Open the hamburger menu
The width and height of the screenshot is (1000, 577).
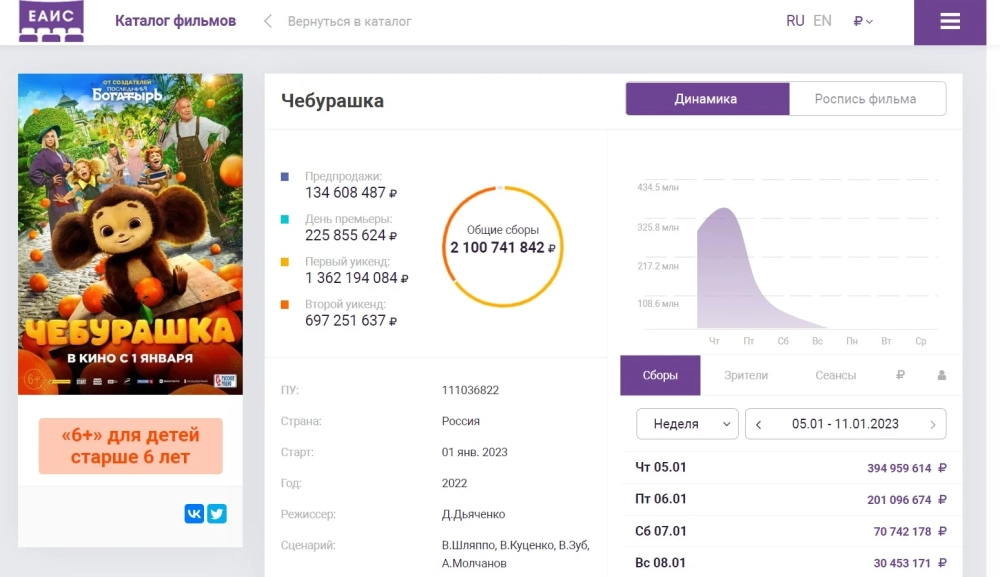(949, 22)
